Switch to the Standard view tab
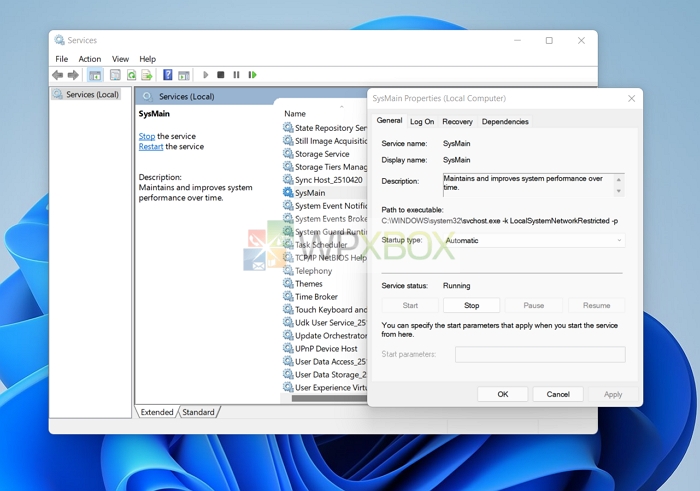The image size is (700, 491). click(198, 412)
